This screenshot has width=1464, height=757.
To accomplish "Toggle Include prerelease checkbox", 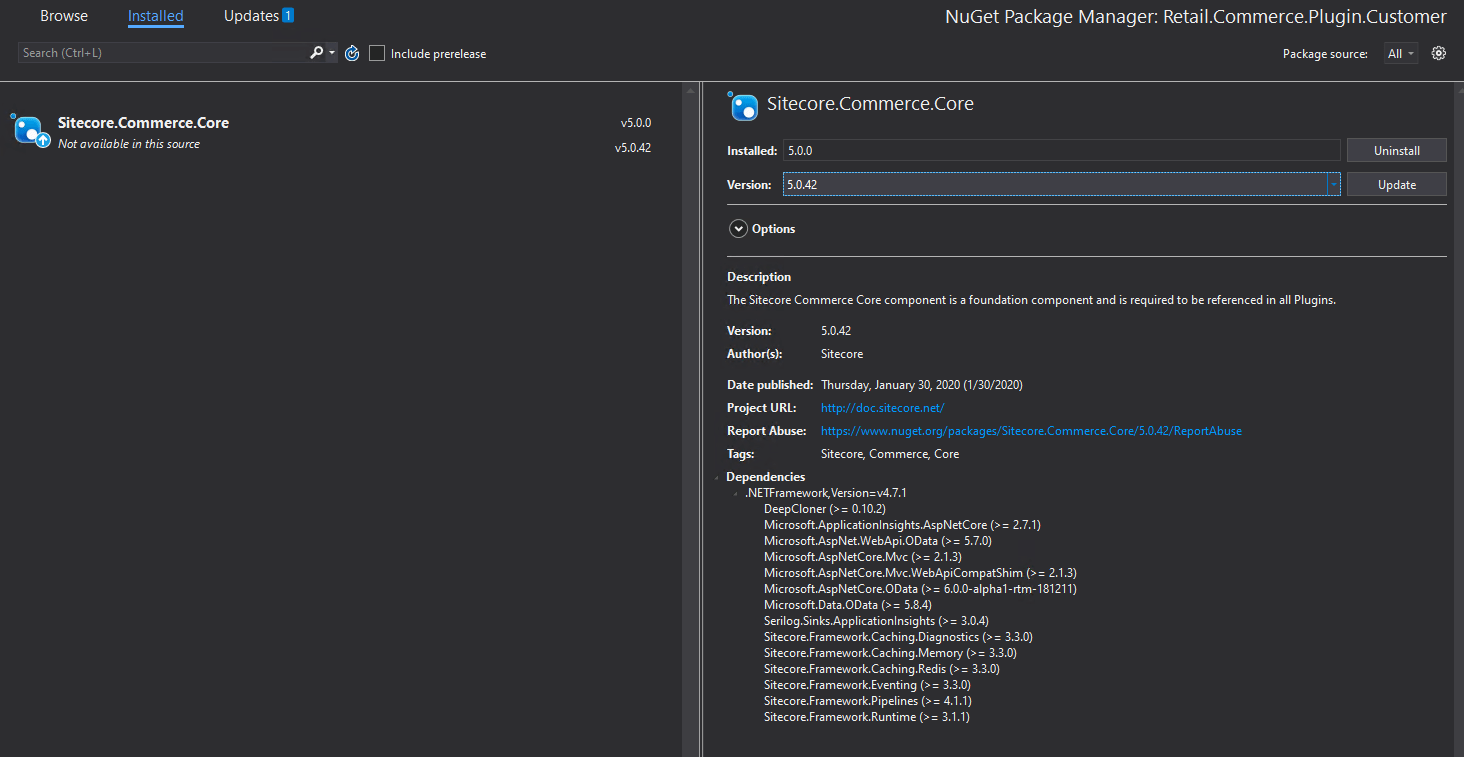I will 377,53.
